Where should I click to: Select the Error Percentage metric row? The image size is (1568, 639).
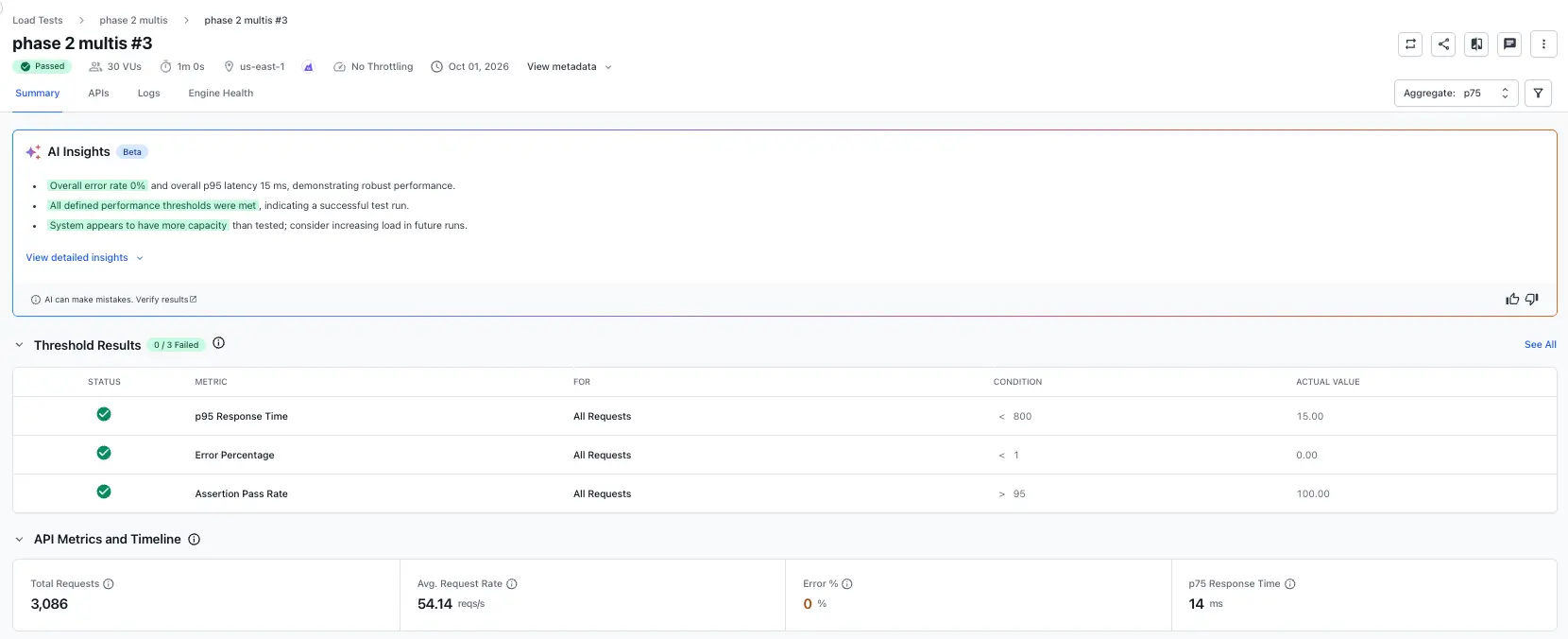click(x=784, y=455)
